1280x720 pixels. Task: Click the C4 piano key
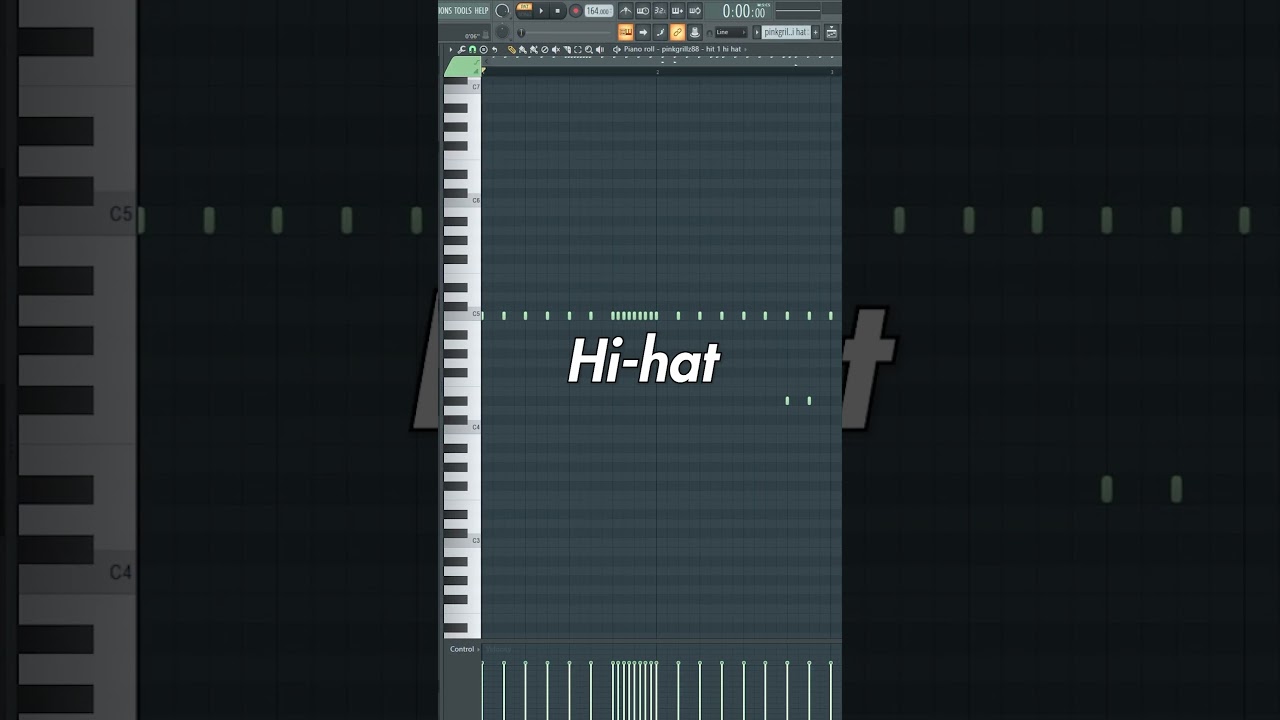click(x=463, y=427)
